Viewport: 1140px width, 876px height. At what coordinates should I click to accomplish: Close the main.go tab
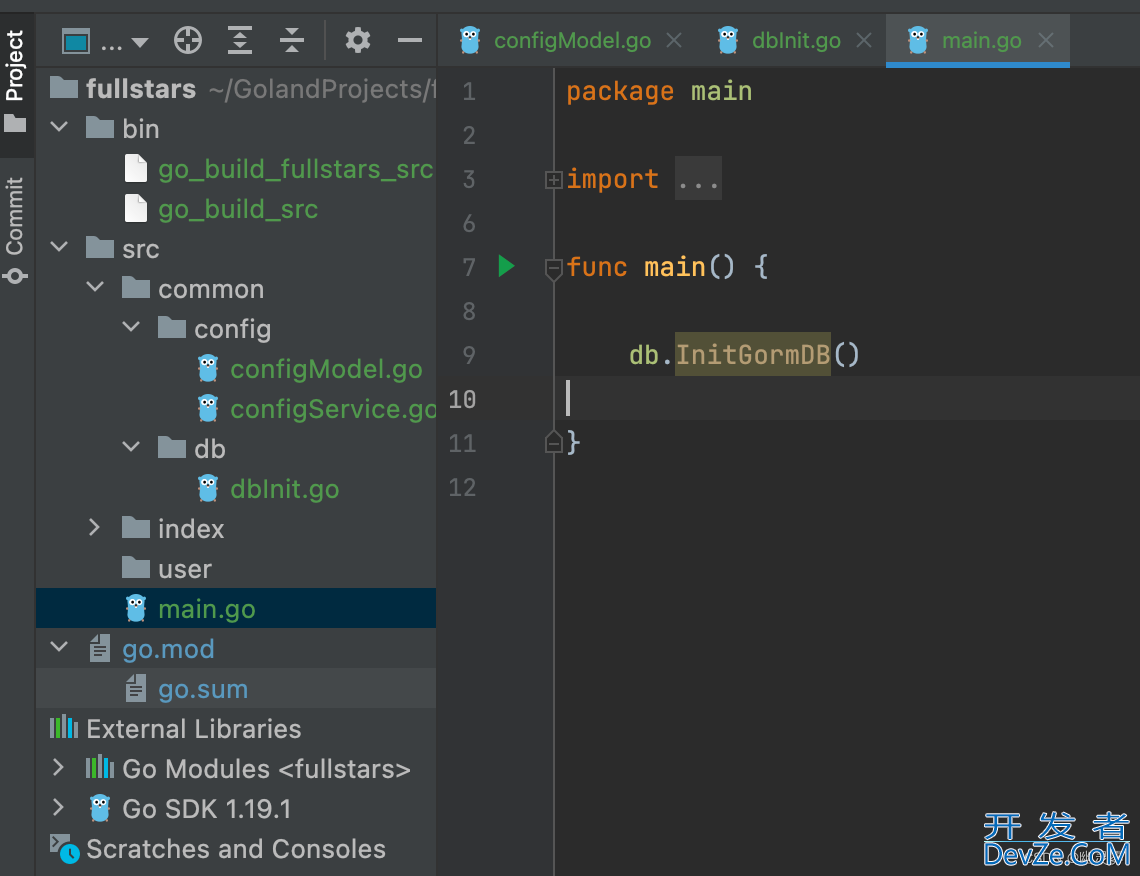click(x=1045, y=41)
